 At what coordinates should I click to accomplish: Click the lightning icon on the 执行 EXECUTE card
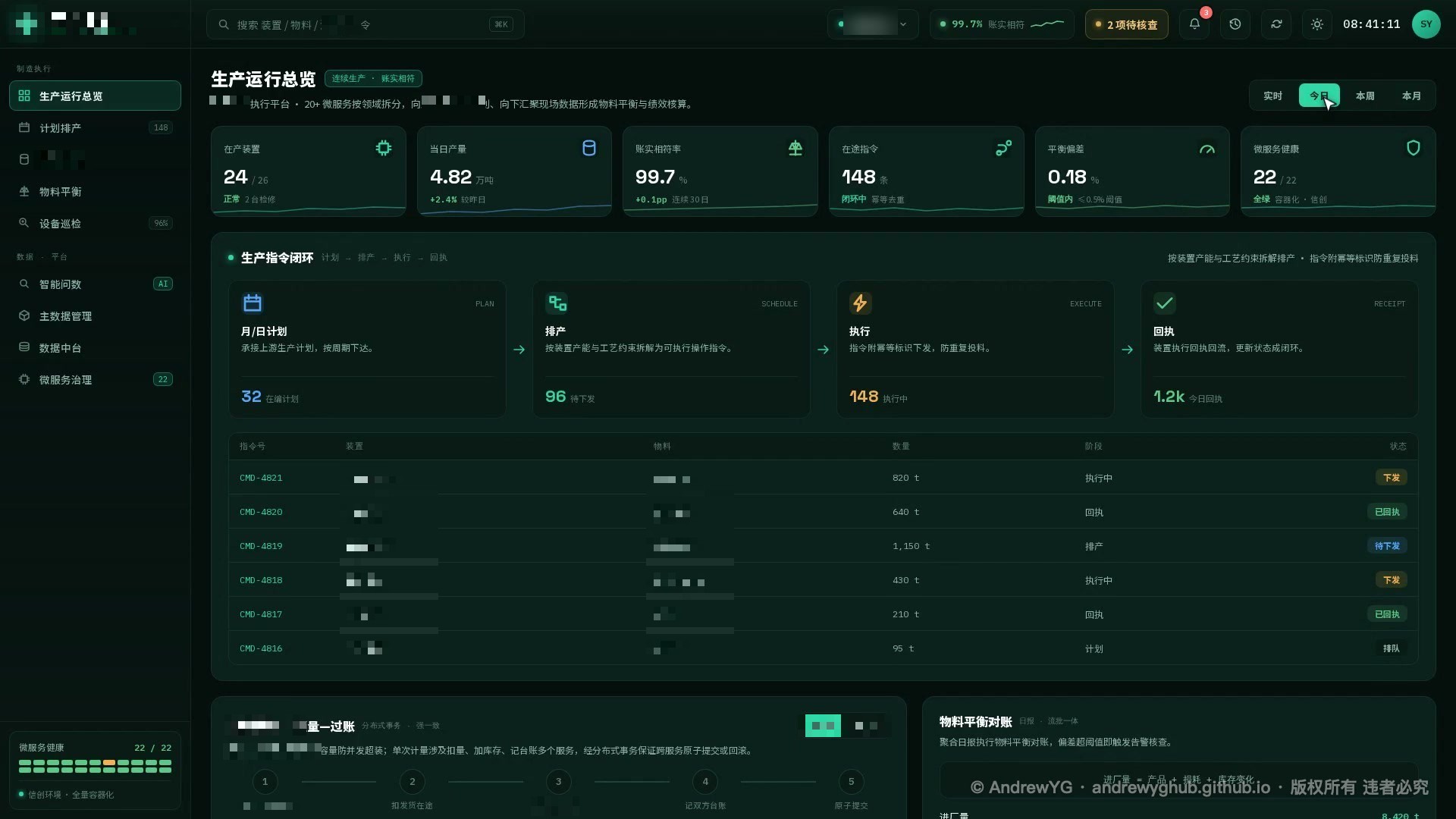(x=861, y=303)
